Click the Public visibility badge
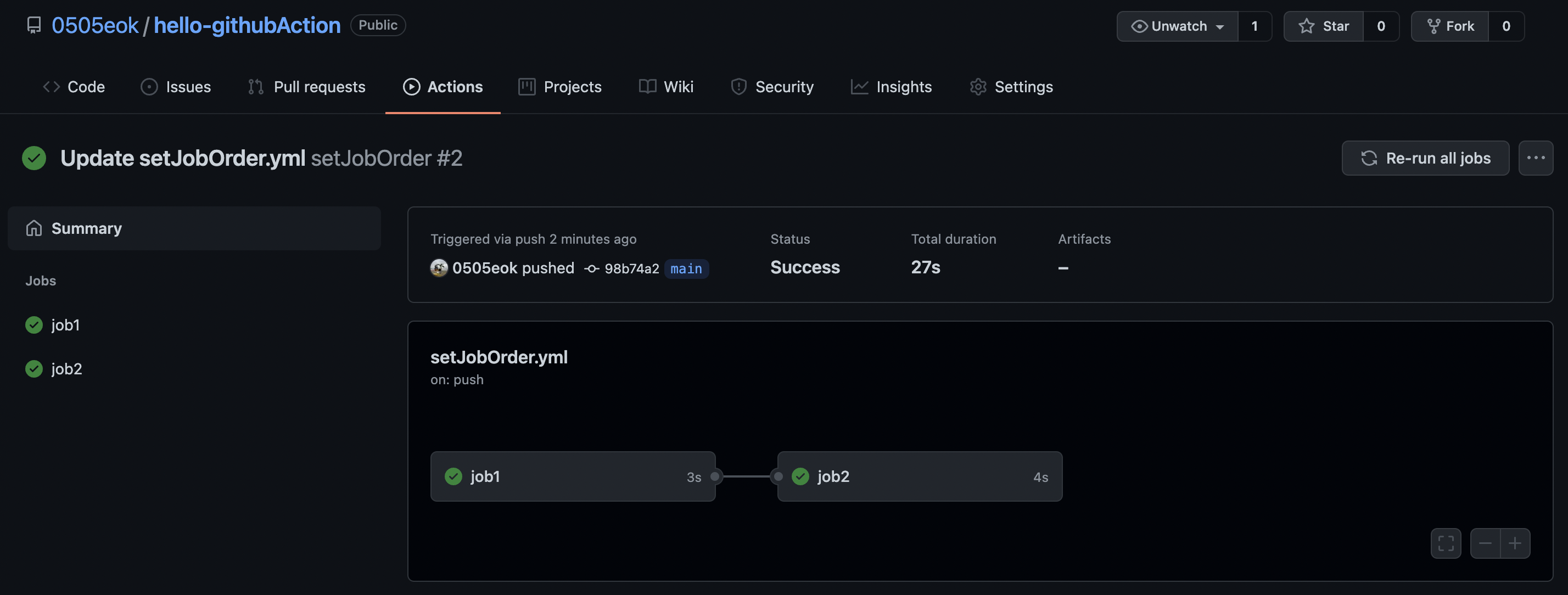This screenshot has width=1568, height=595. pos(378,25)
